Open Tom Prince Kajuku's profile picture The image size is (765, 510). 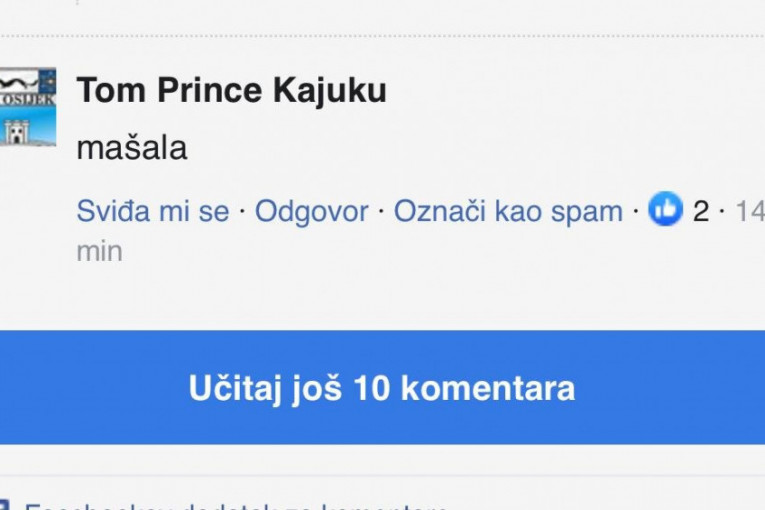27,108
